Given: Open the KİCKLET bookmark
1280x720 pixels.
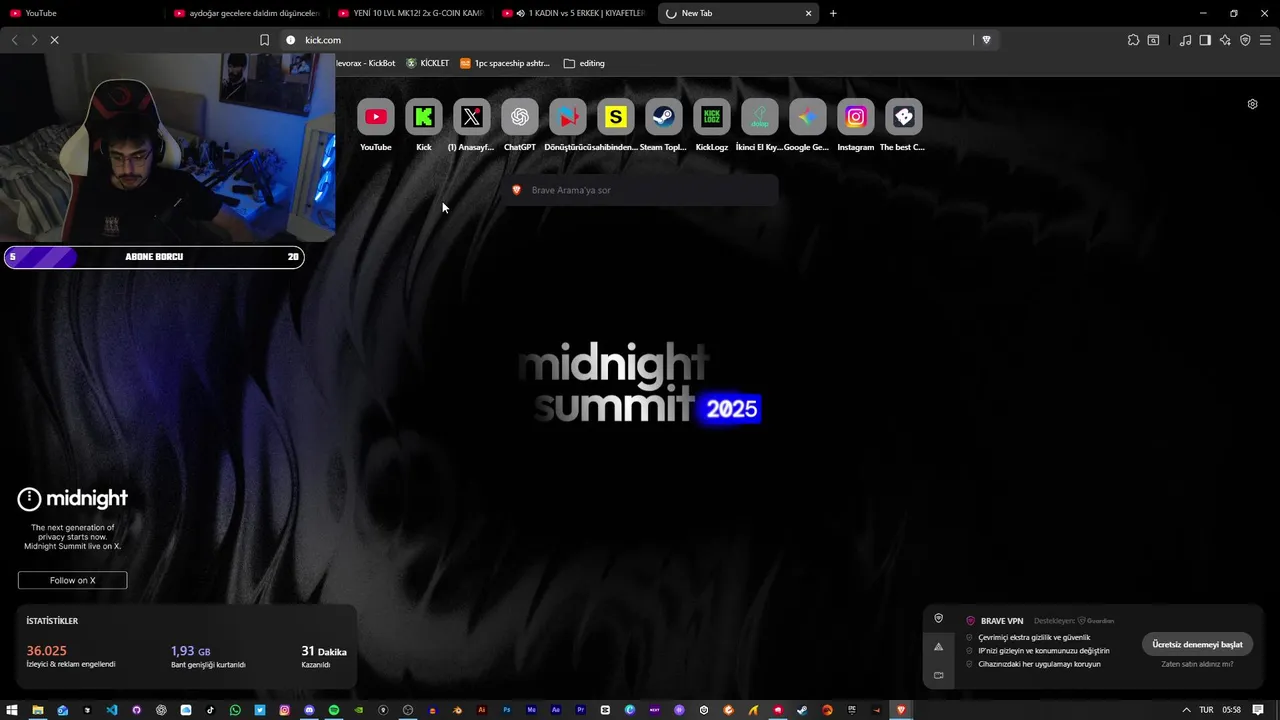Looking at the screenshot, I should (427, 63).
